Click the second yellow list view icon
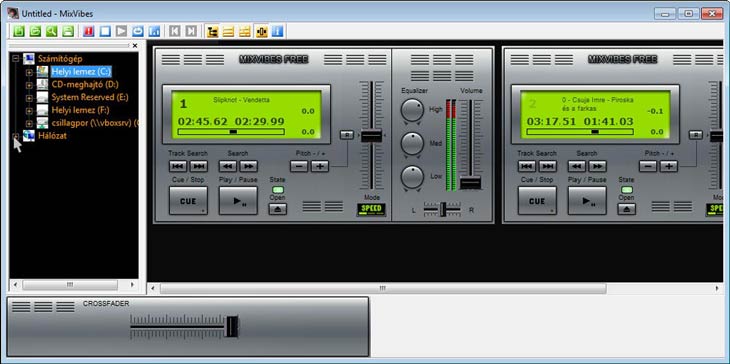This screenshot has width=730, height=364. click(x=244, y=31)
